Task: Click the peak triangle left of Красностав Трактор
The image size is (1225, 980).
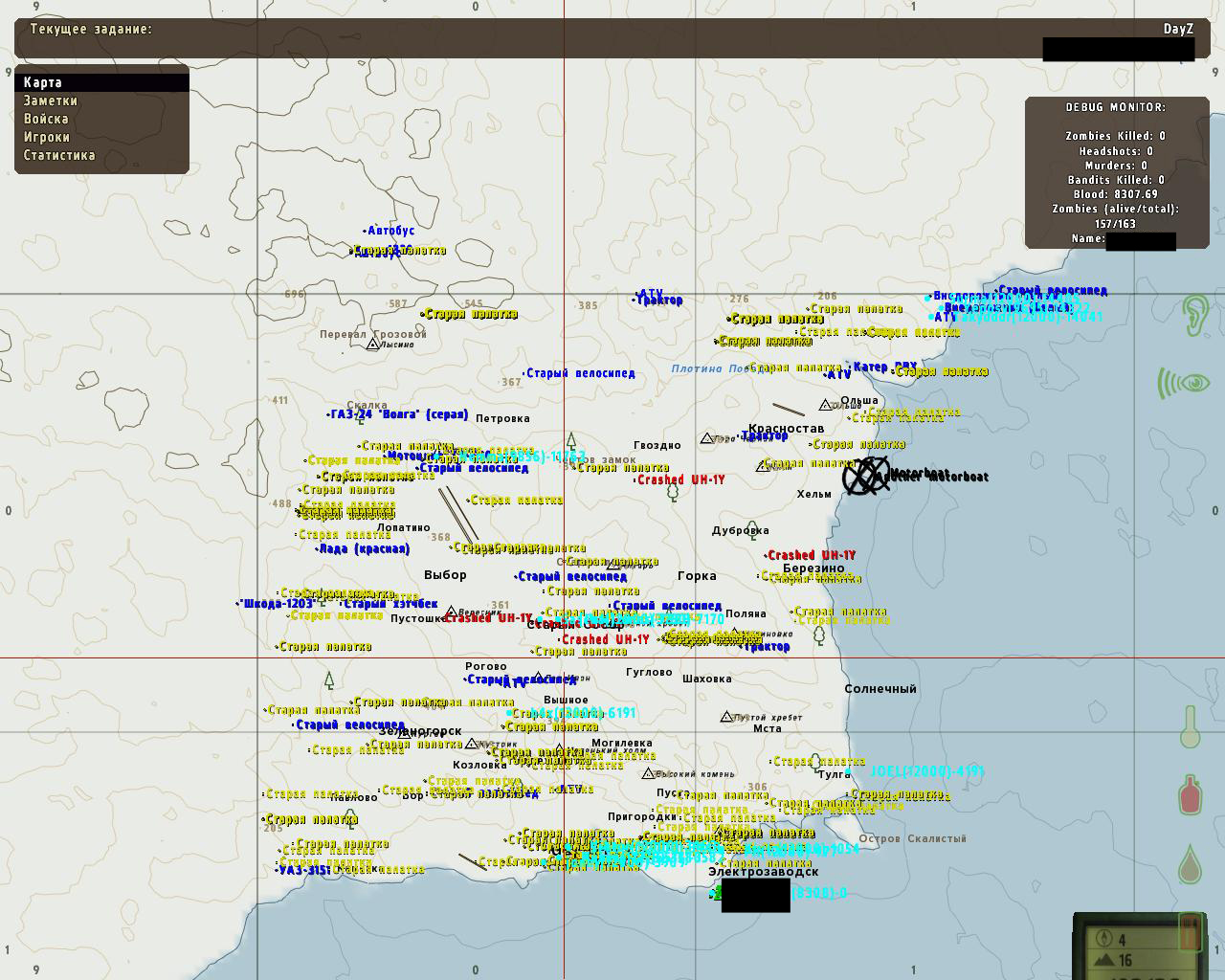Action: (x=707, y=438)
